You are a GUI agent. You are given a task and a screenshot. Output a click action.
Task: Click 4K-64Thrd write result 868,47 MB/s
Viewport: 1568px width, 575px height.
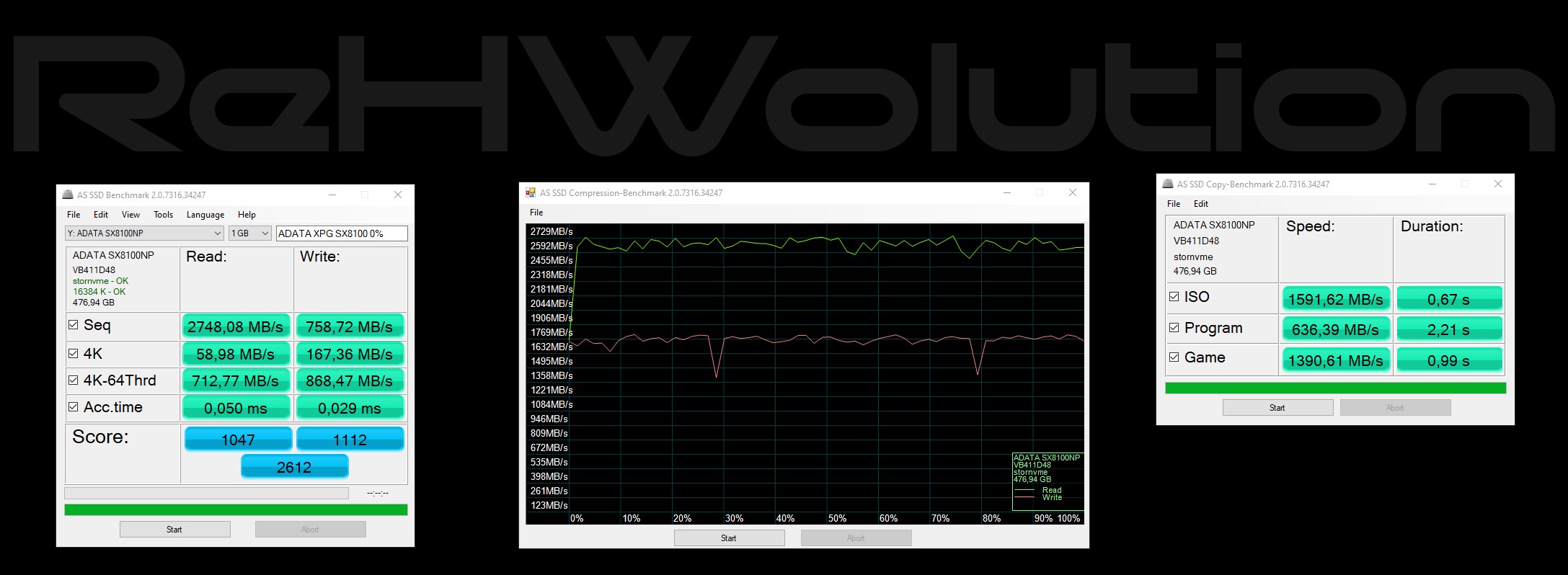350,380
